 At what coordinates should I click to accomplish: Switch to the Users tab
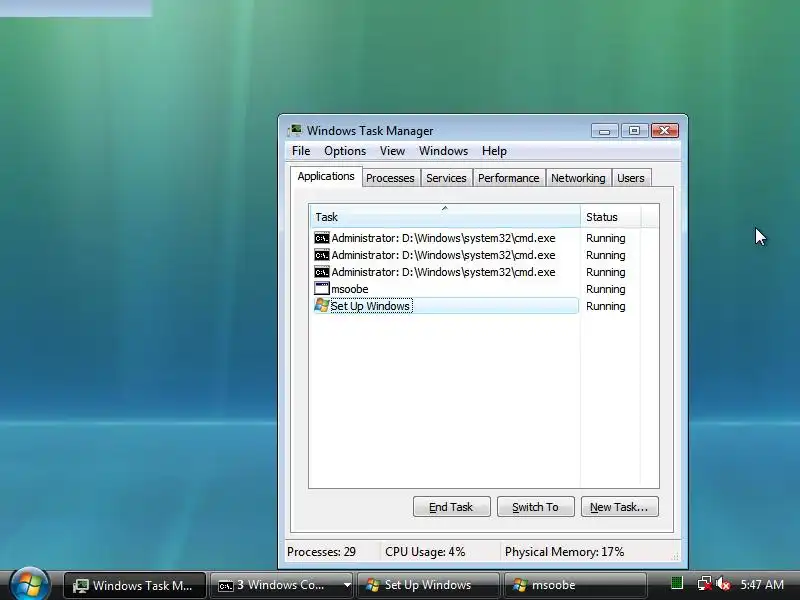point(631,178)
